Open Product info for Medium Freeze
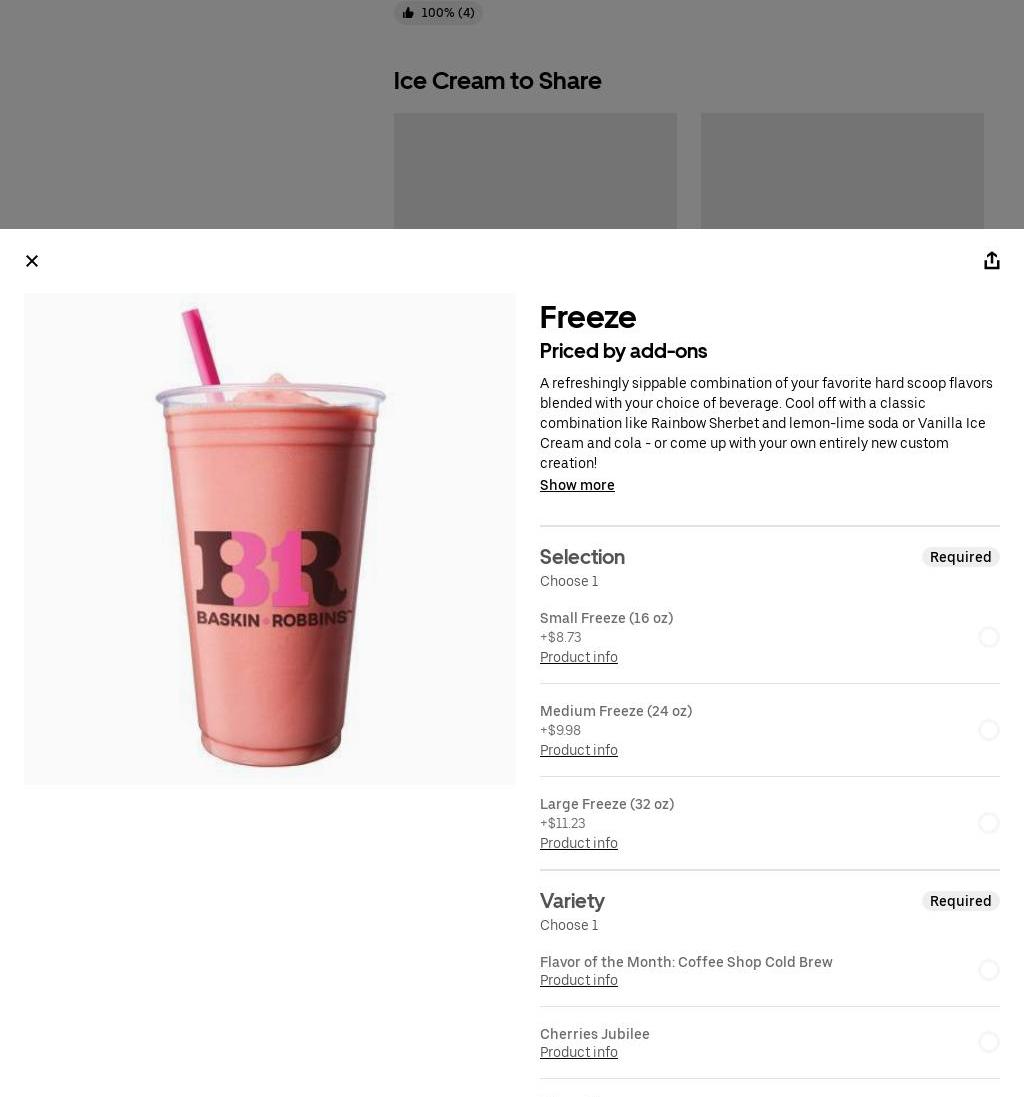 coord(578,751)
